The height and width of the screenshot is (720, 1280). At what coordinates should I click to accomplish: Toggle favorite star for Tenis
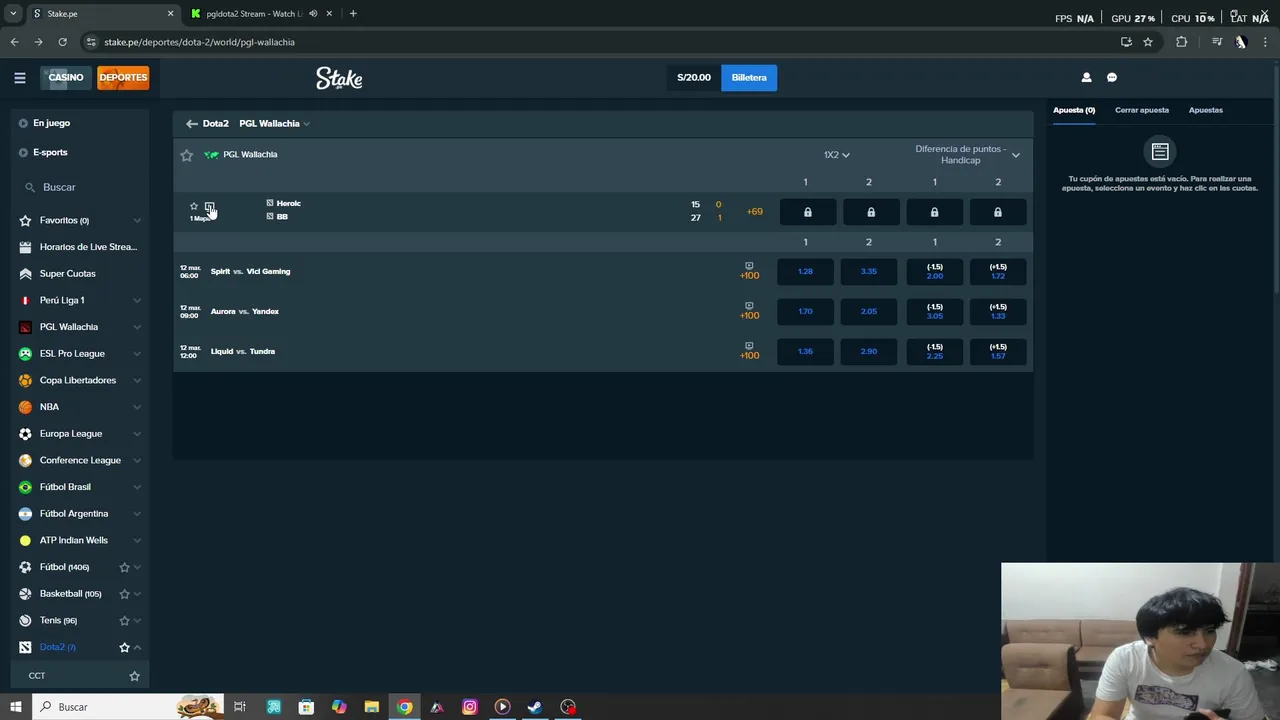pos(125,620)
